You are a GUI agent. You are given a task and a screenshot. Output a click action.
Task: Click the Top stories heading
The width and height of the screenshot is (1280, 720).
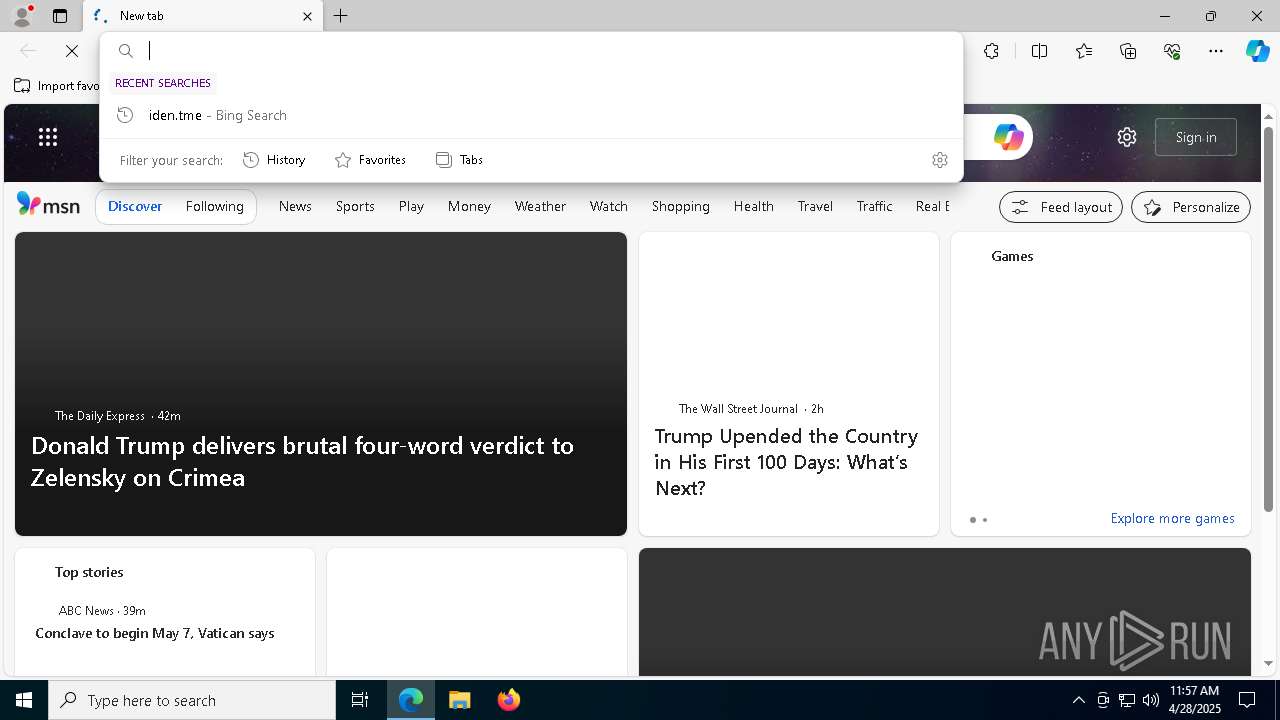point(89,572)
